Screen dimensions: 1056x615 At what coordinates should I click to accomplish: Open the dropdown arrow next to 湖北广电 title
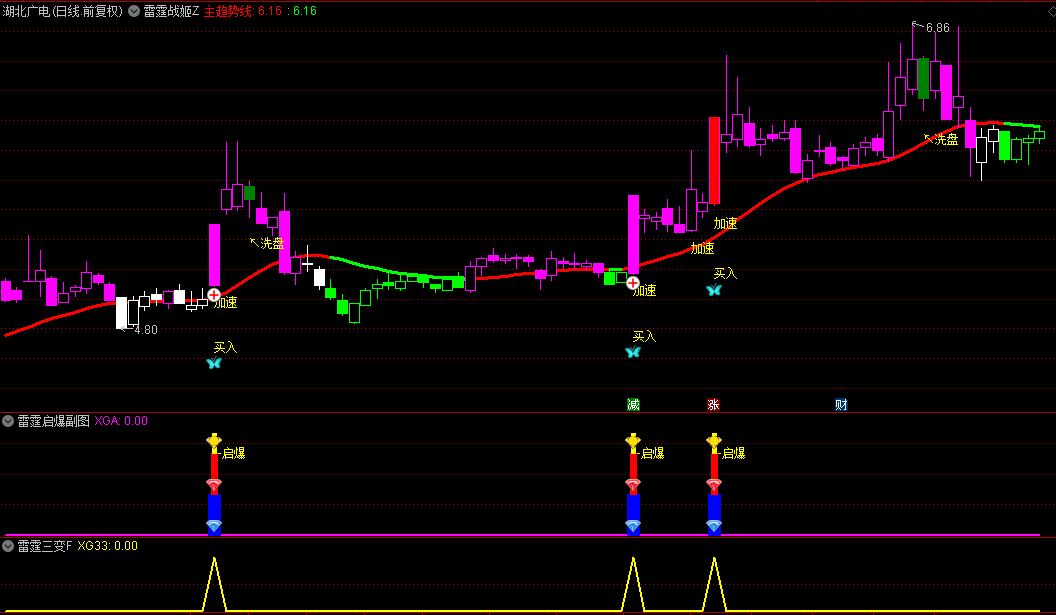click(134, 11)
